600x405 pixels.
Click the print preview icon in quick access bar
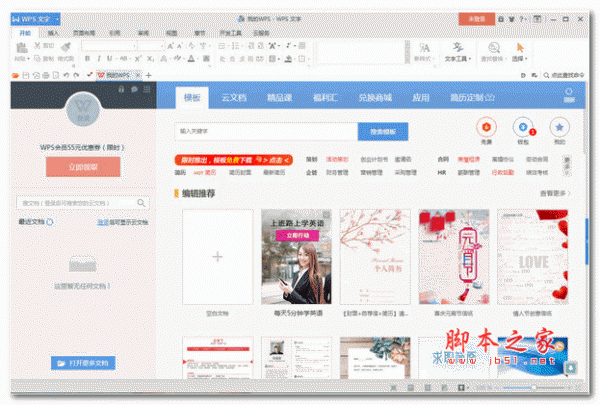(56, 75)
